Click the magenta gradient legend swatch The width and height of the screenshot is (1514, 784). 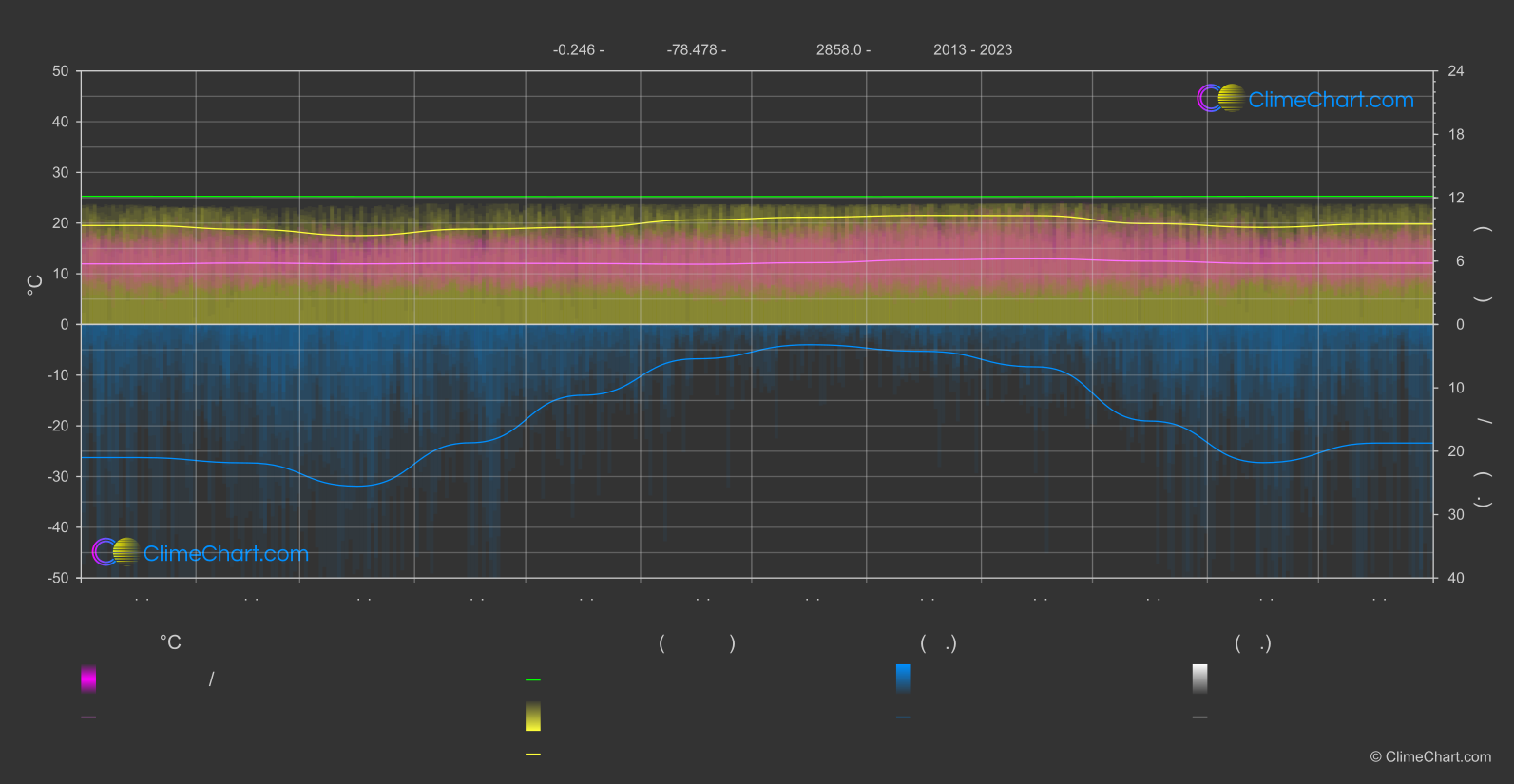(x=88, y=679)
